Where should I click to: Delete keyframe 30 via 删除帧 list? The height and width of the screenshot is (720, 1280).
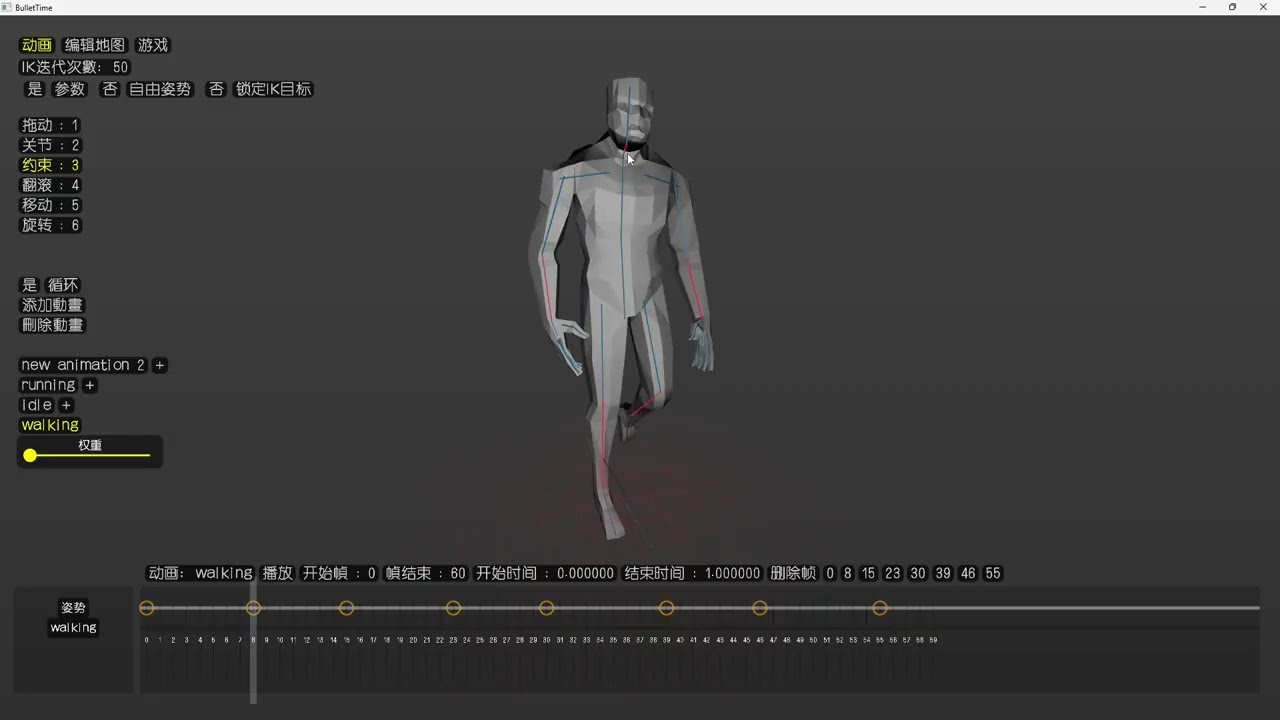918,573
